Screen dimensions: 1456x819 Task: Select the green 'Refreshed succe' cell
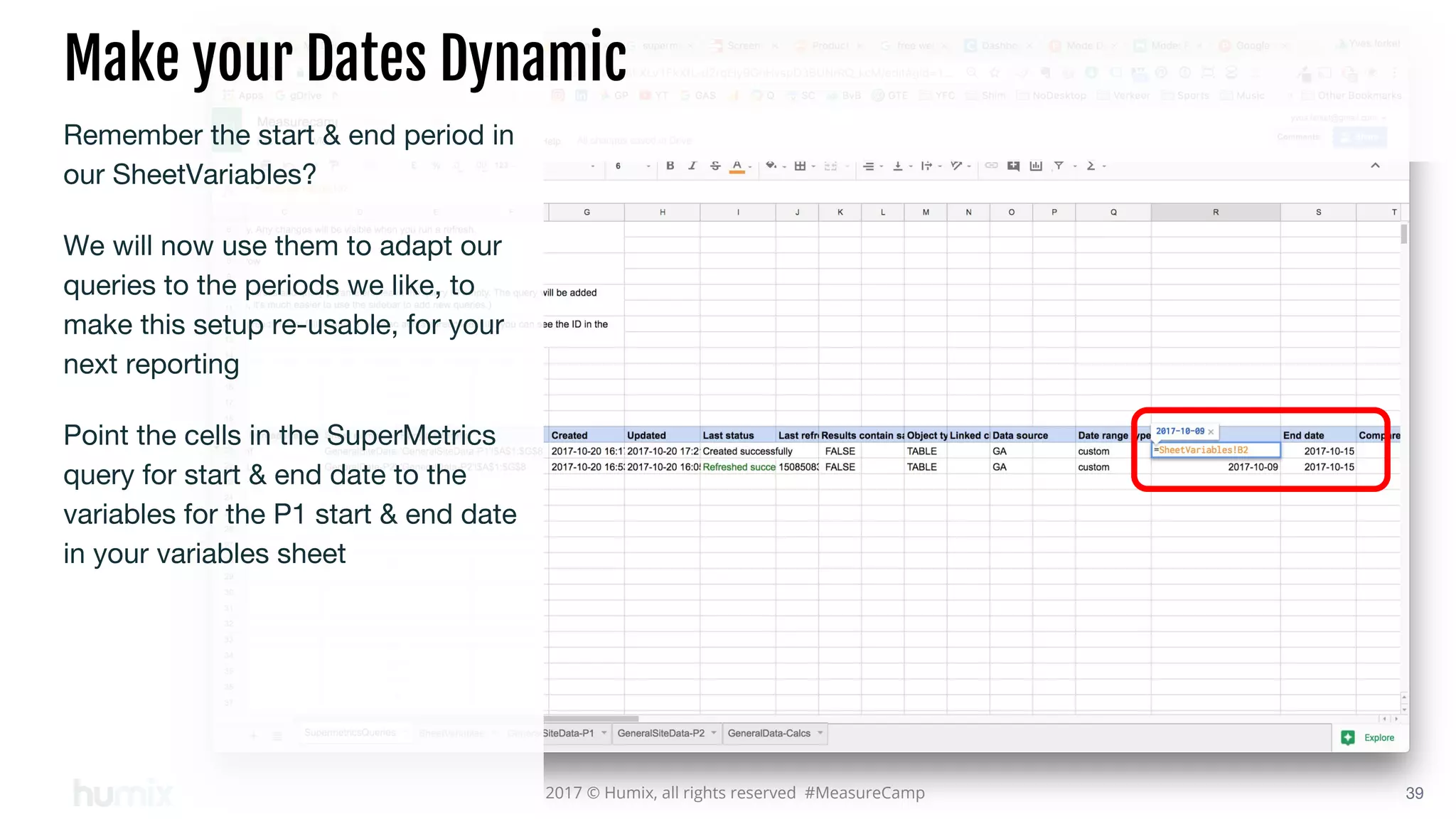[738, 467]
